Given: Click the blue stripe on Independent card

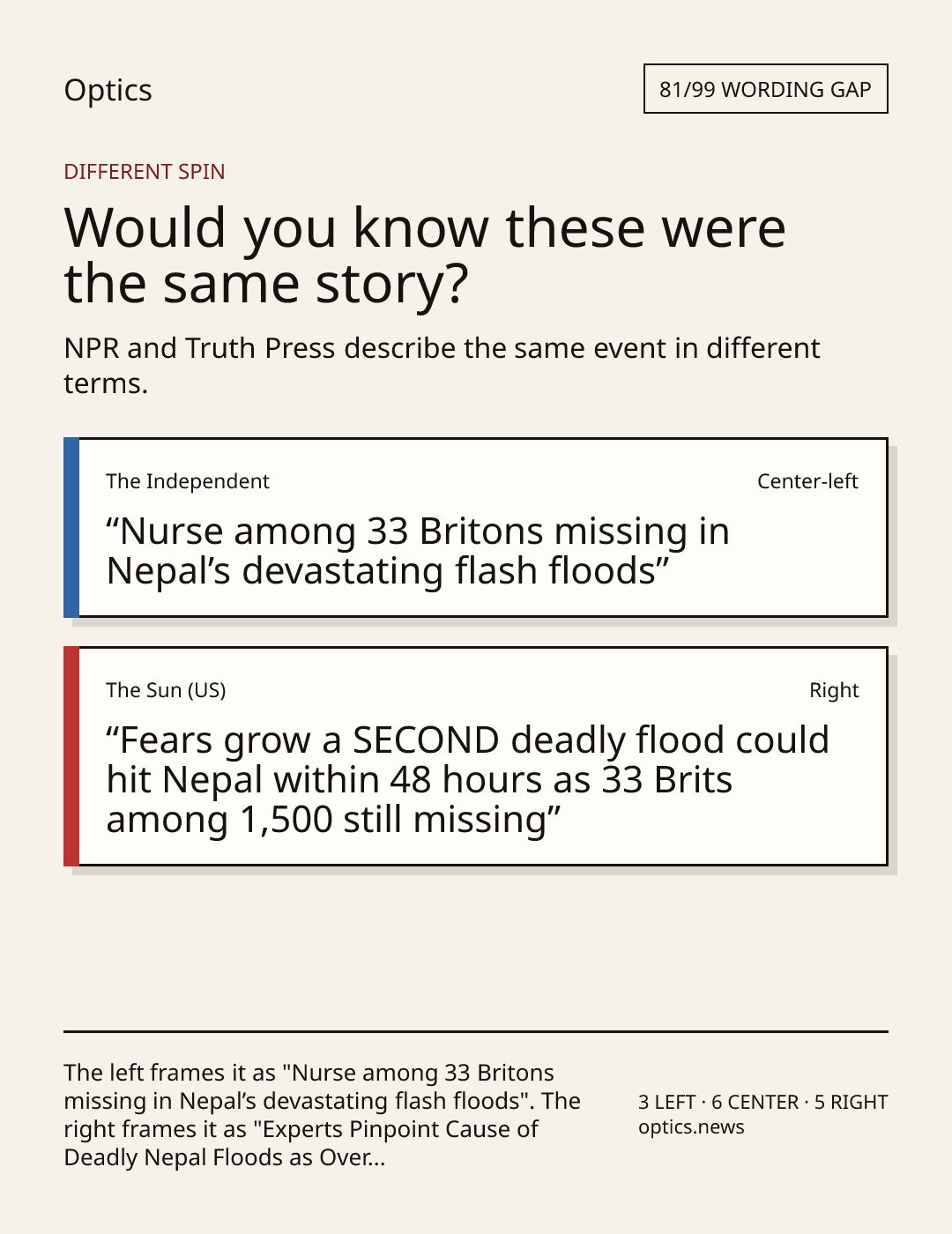Looking at the screenshot, I should [71, 527].
